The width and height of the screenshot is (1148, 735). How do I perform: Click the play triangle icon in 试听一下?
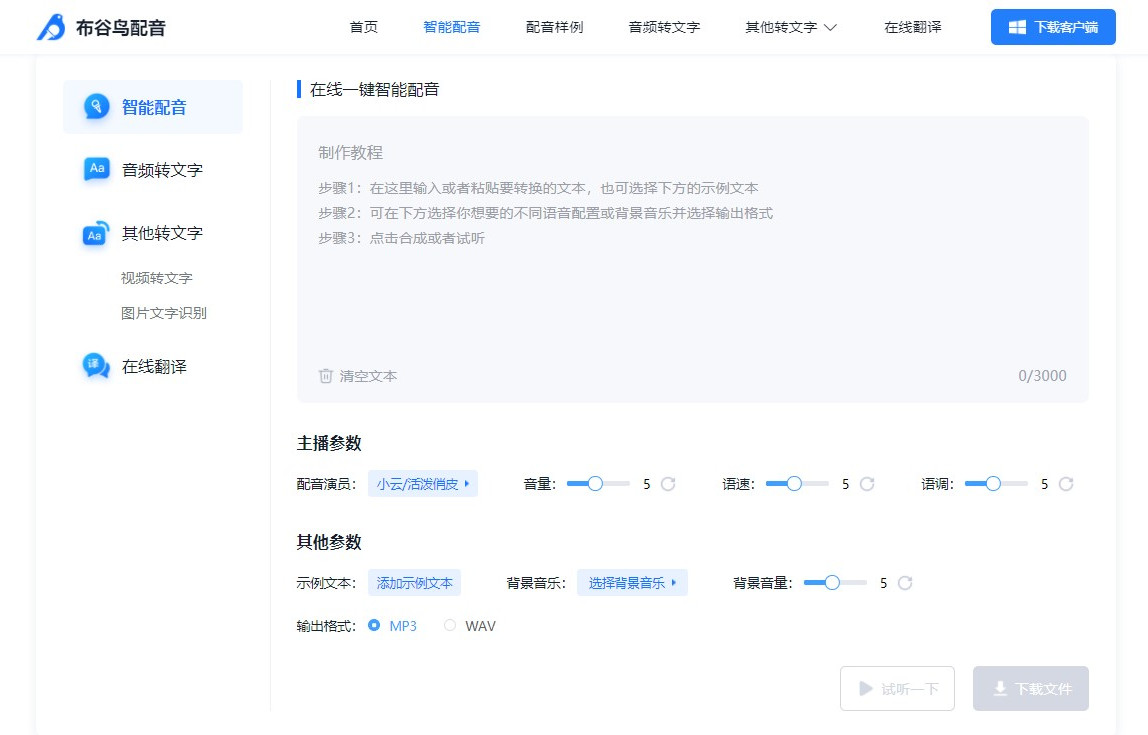point(865,688)
